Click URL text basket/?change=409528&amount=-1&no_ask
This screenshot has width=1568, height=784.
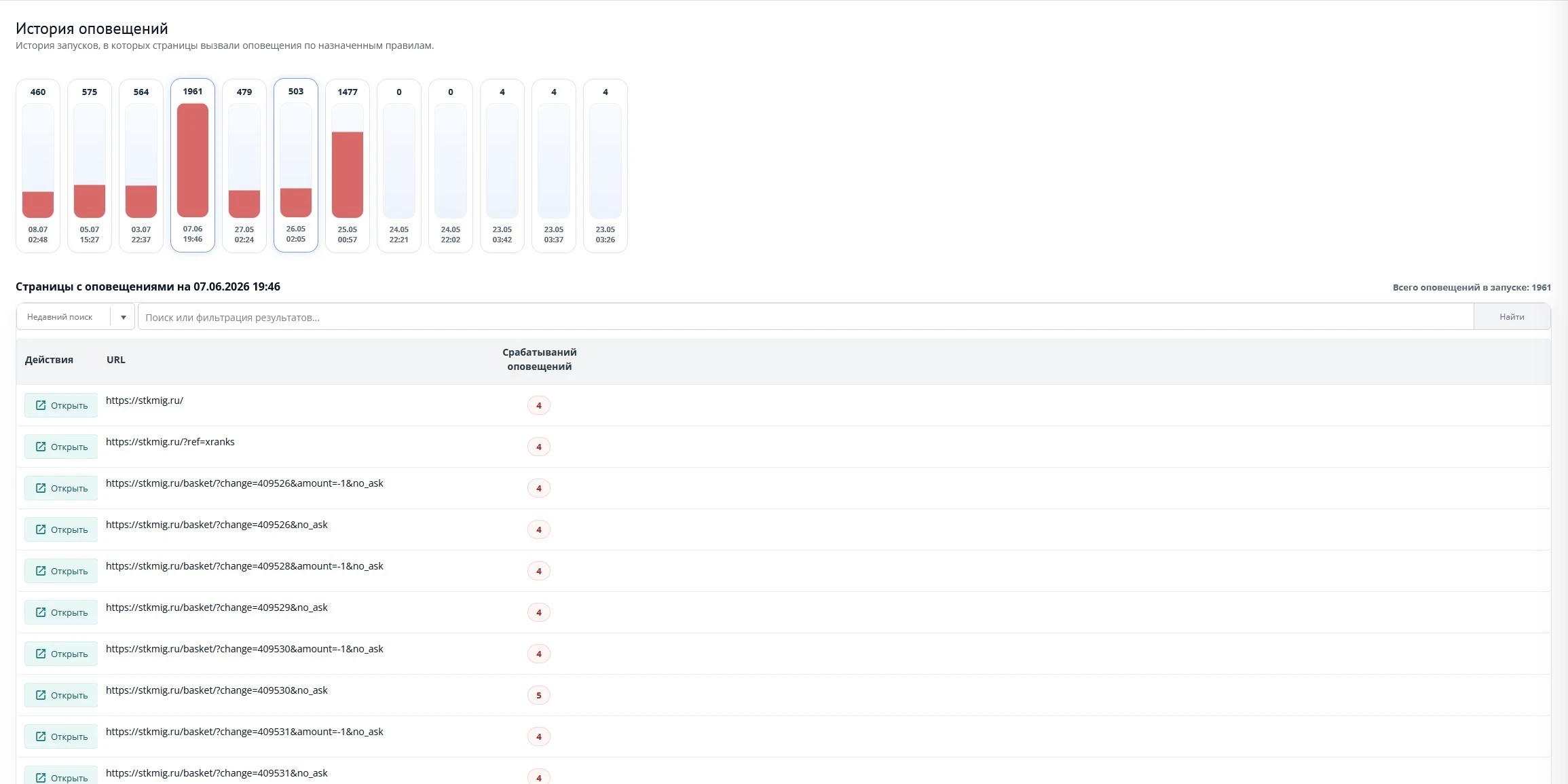(244, 566)
